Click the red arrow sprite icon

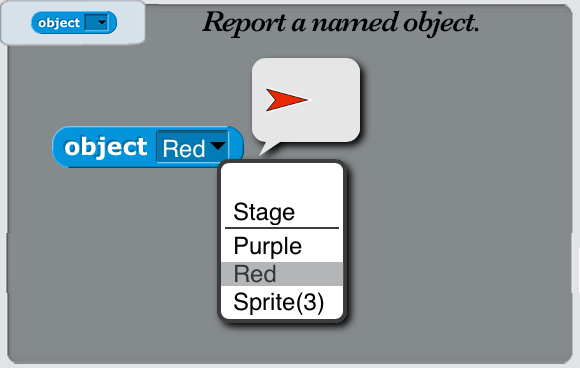coord(286,100)
